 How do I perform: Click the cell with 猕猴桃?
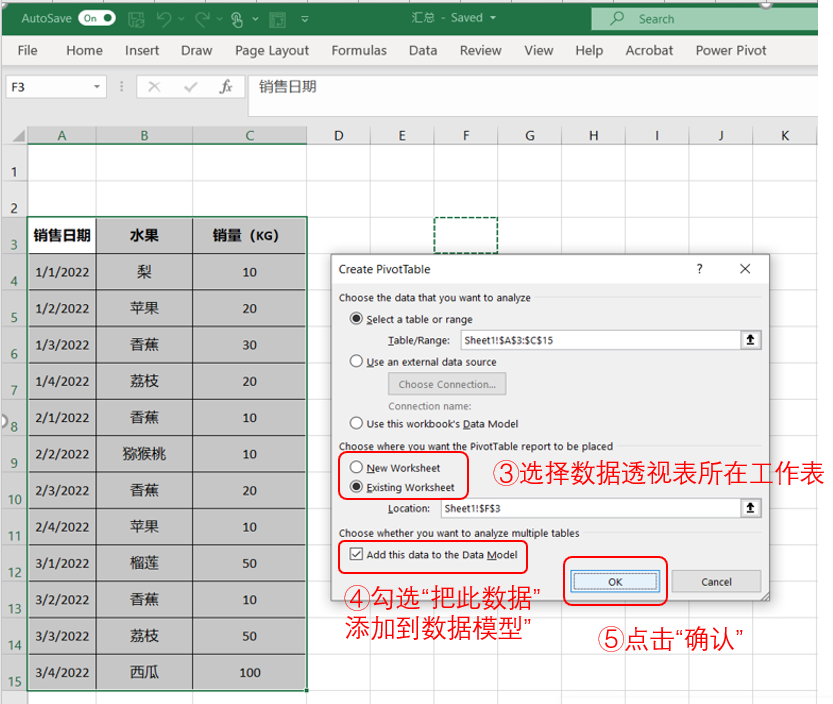click(x=144, y=454)
